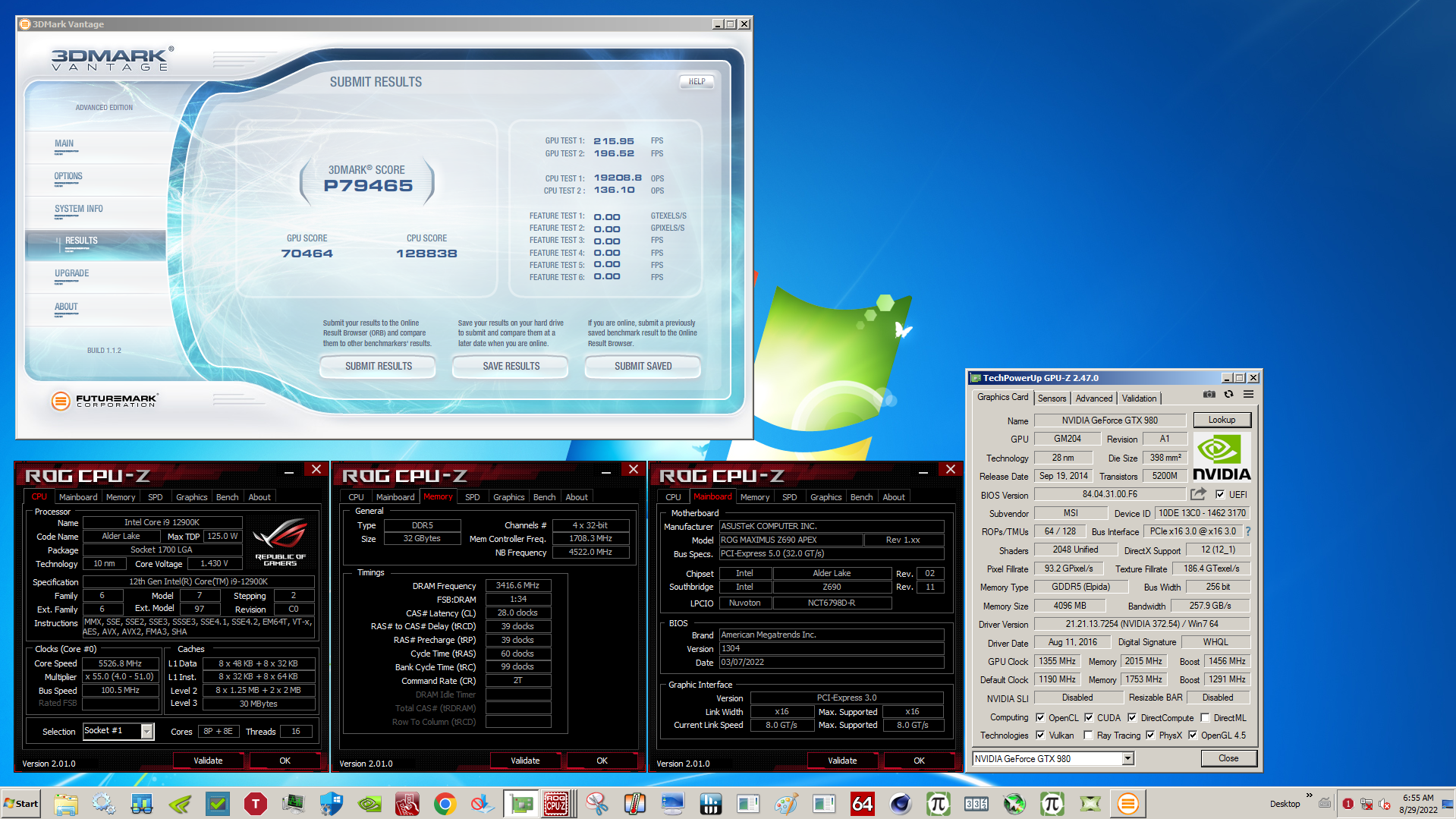The height and width of the screenshot is (819, 1456).
Task: Click the Lookup button in GPU-Z
Action: pos(1222,420)
